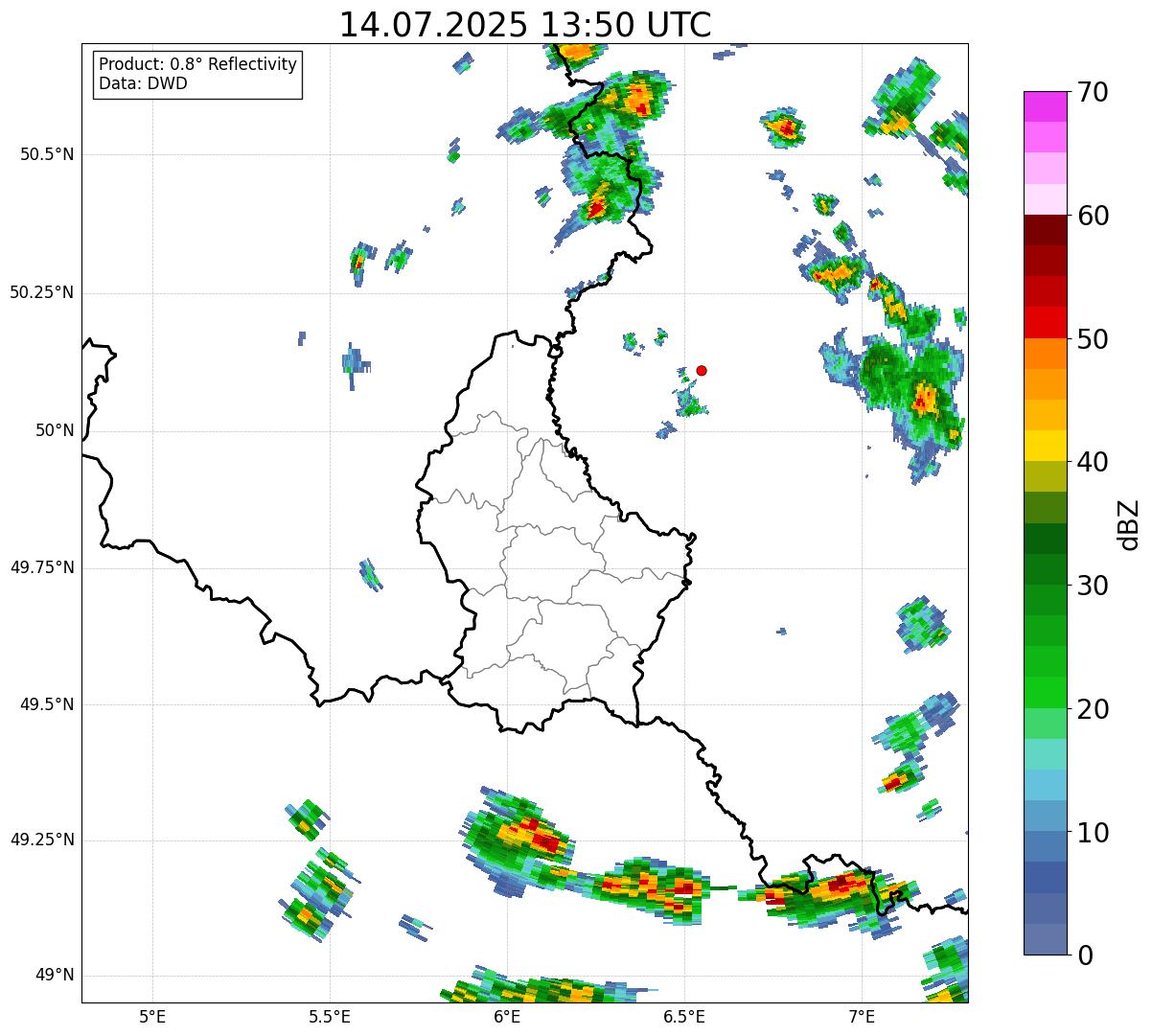
Task: Click the 49.25°N latitude label
Action: [x=41, y=840]
